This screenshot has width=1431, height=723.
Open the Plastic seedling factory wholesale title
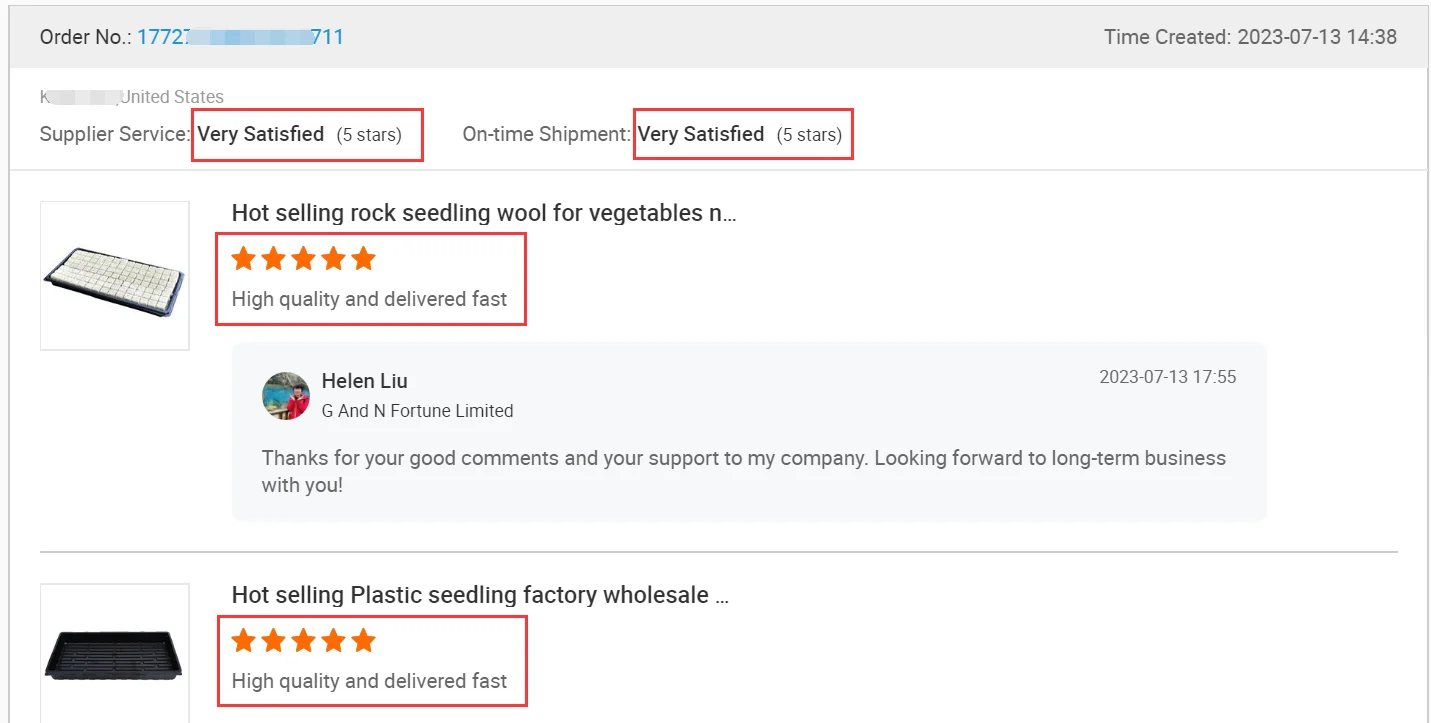480,596
